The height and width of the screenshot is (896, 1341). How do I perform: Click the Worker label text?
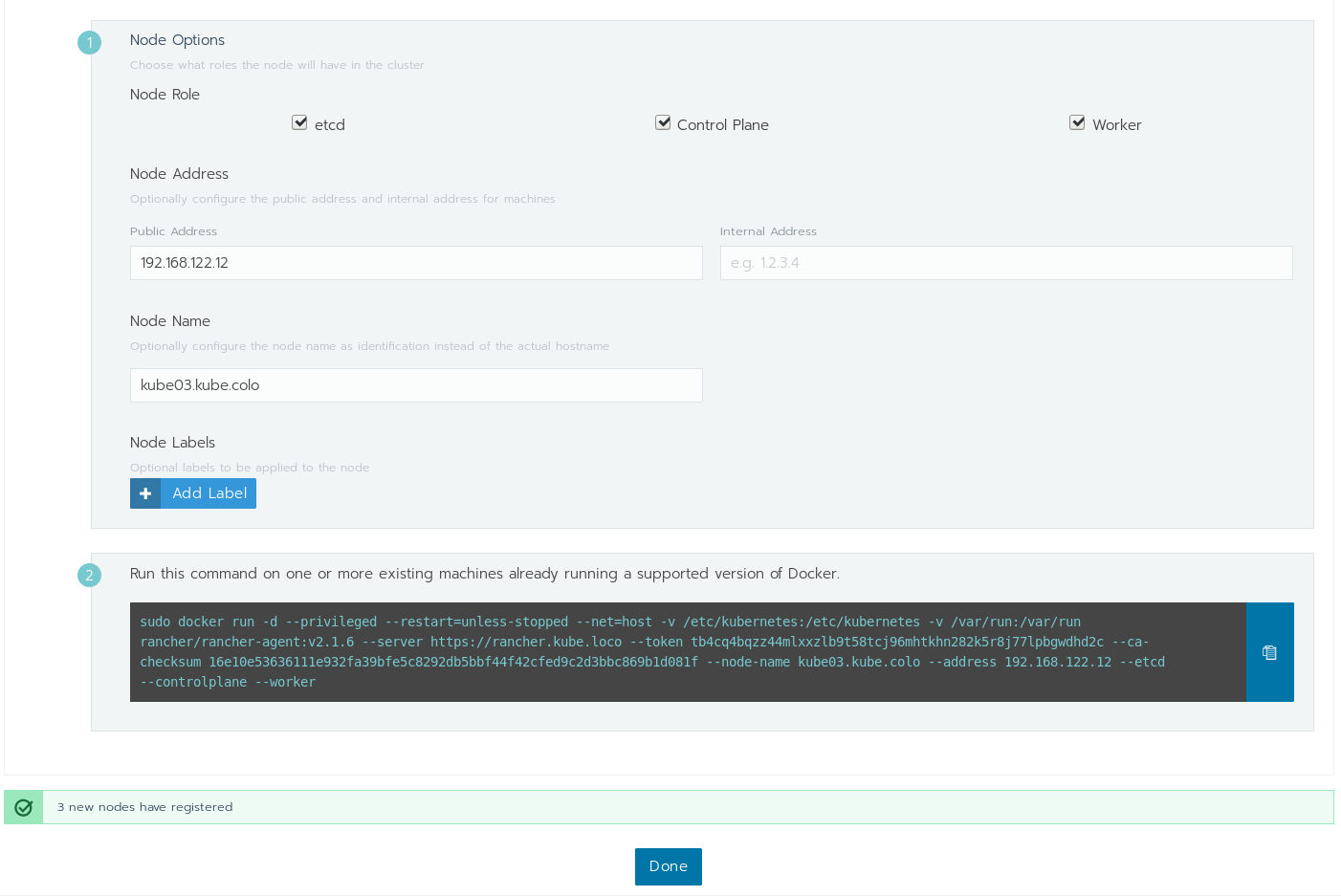[1117, 125]
